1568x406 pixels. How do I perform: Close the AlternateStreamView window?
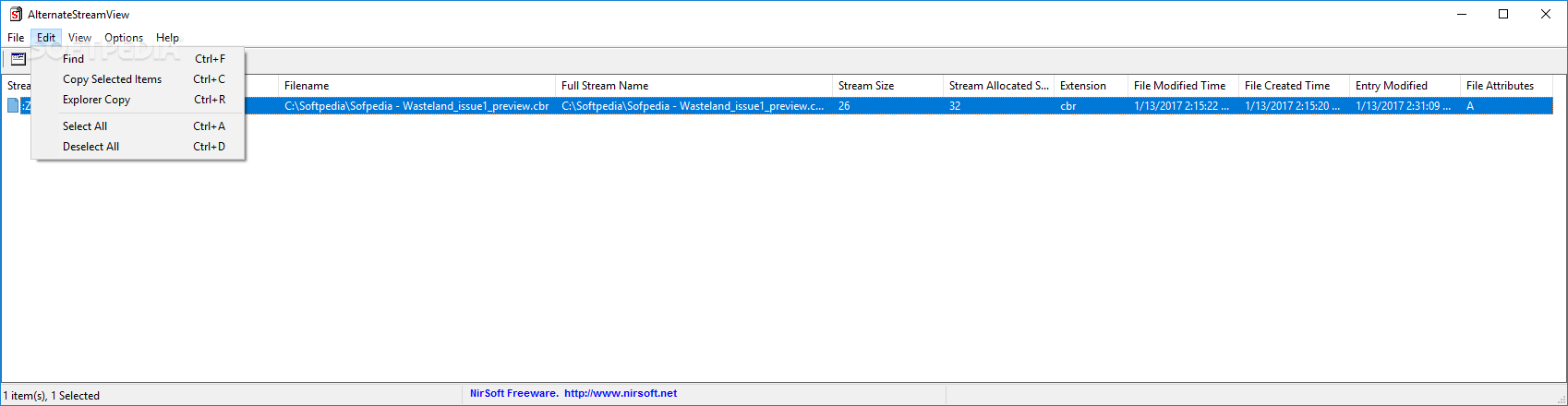click(1546, 14)
